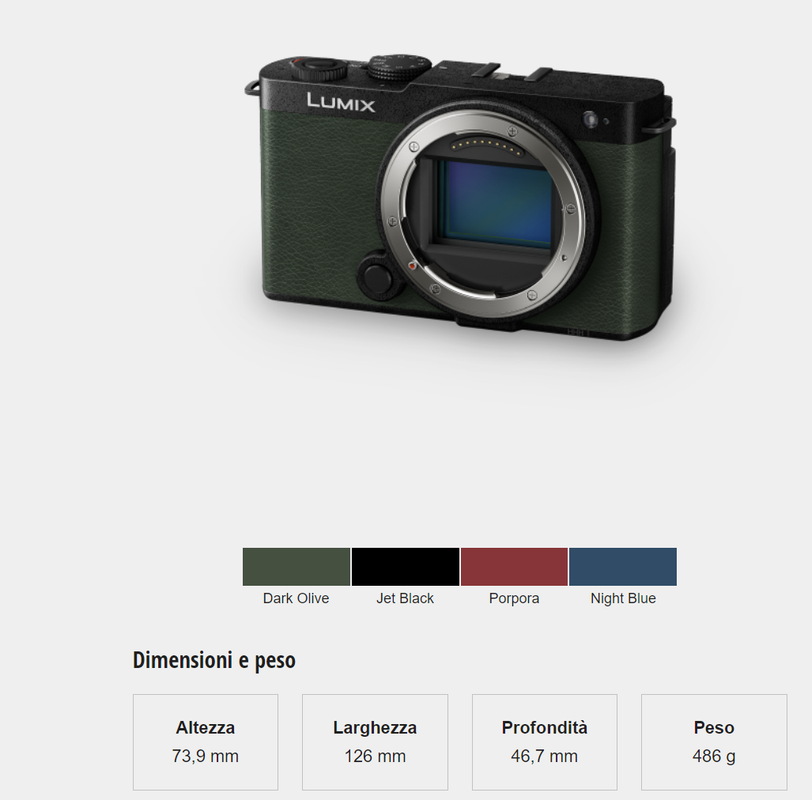Viewport: 812px width, 800px height.
Task: Select the Altezza 73,9 mm card
Action: 206,742
